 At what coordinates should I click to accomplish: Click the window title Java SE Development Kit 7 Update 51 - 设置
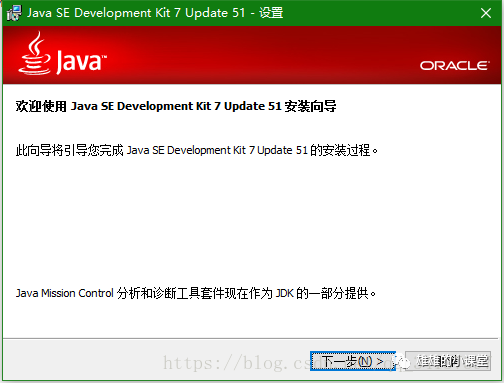[155, 13]
